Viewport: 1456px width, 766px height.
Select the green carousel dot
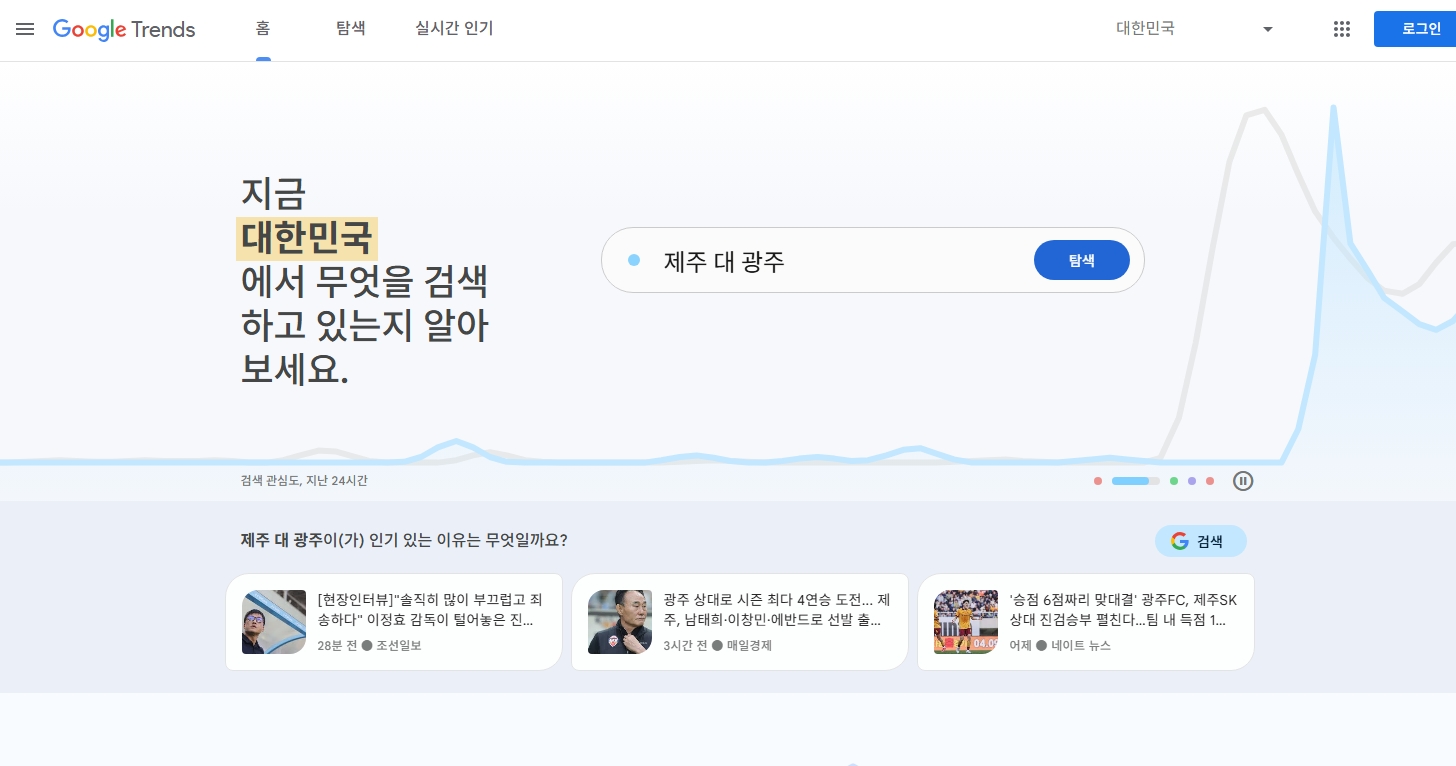[x=1174, y=481]
